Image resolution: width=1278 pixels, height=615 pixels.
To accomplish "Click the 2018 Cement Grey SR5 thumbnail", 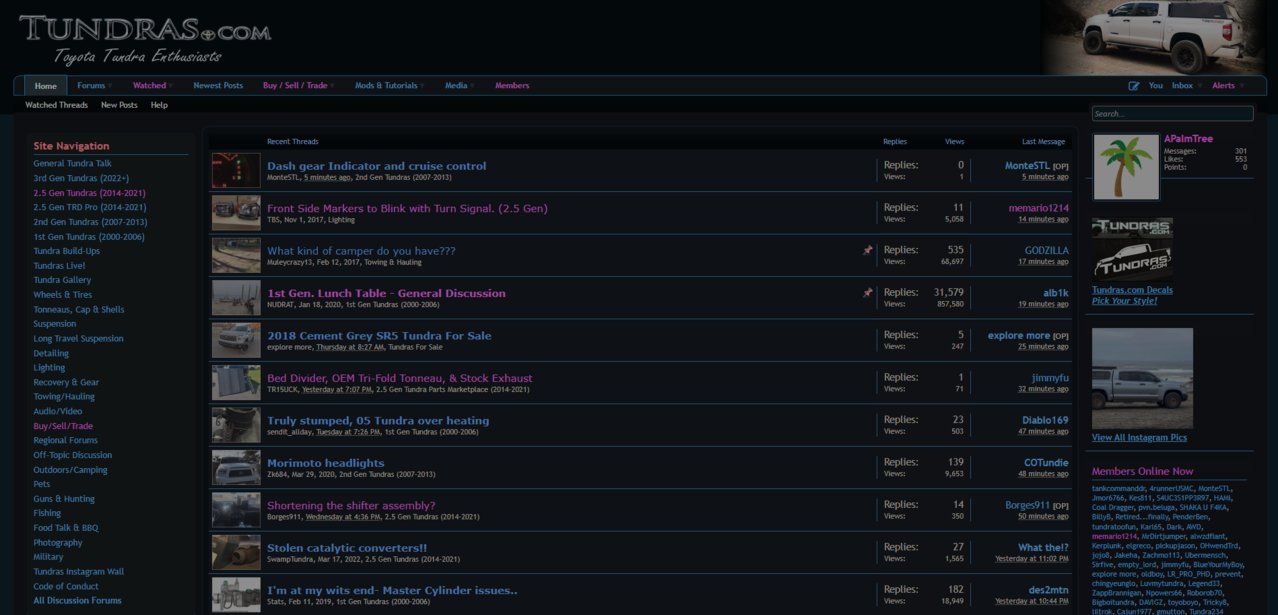I will click(x=236, y=340).
